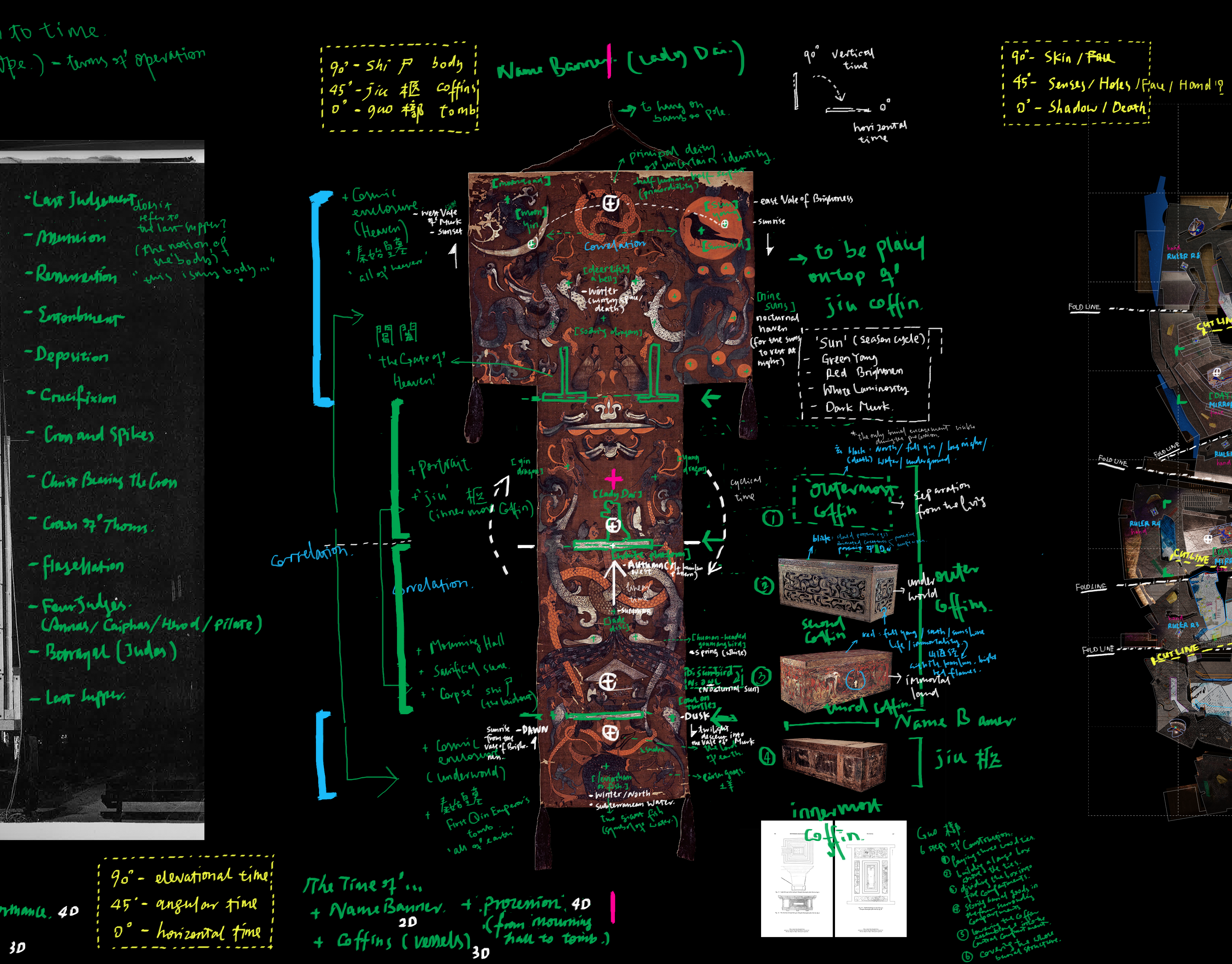
Task: Click the black-and-white photograph at left
Action: coord(102,490)
